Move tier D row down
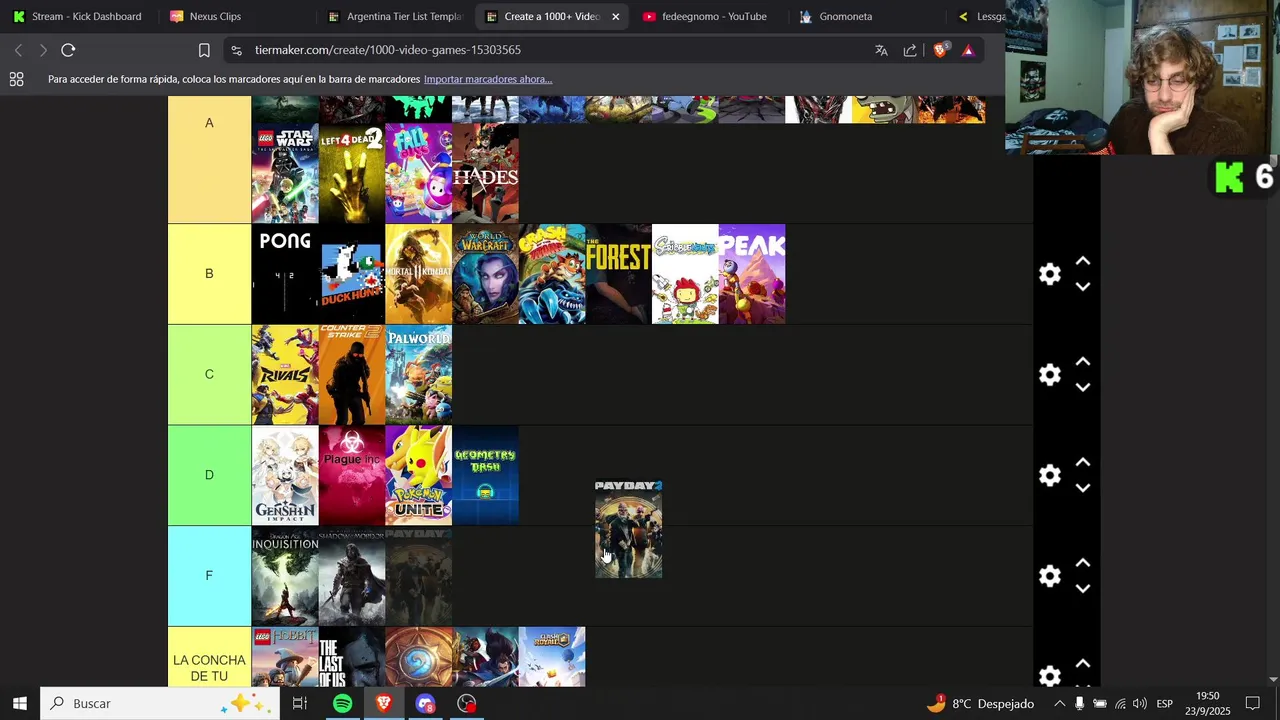 click(x=1082, y=489)
